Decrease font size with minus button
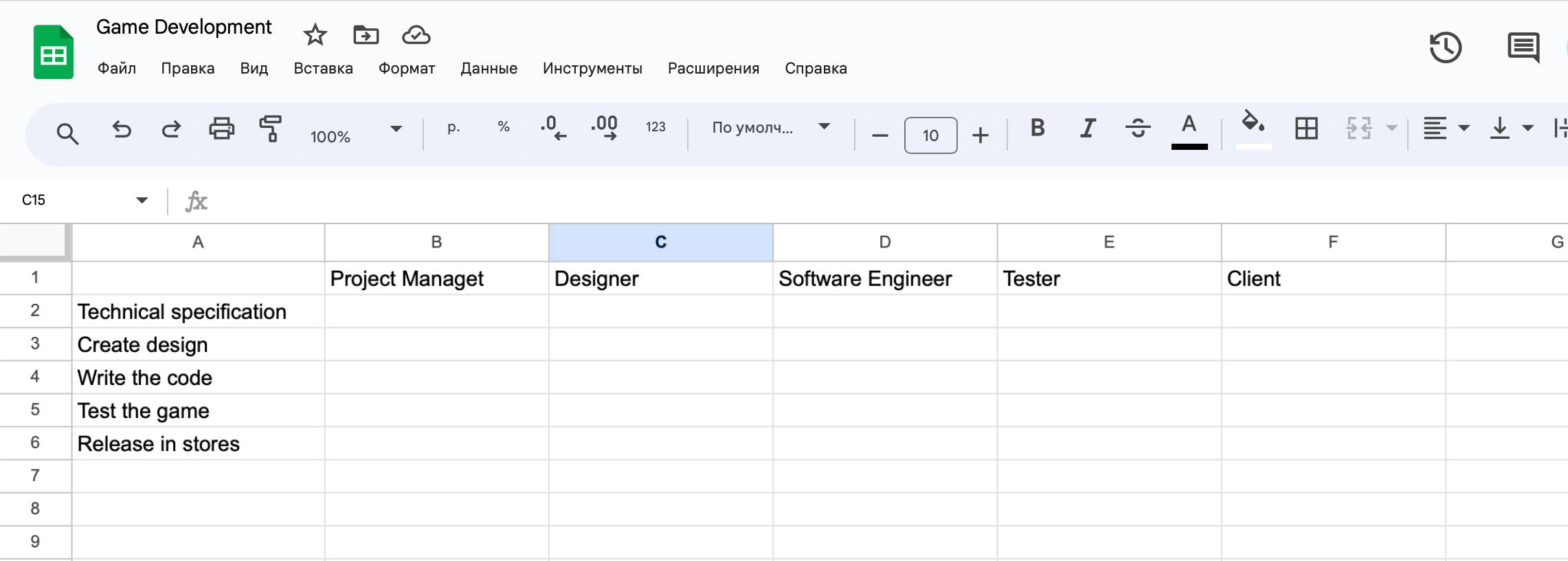Image resolution: width=1568 pixels, height=561 pixels. (x=880, y=135)
